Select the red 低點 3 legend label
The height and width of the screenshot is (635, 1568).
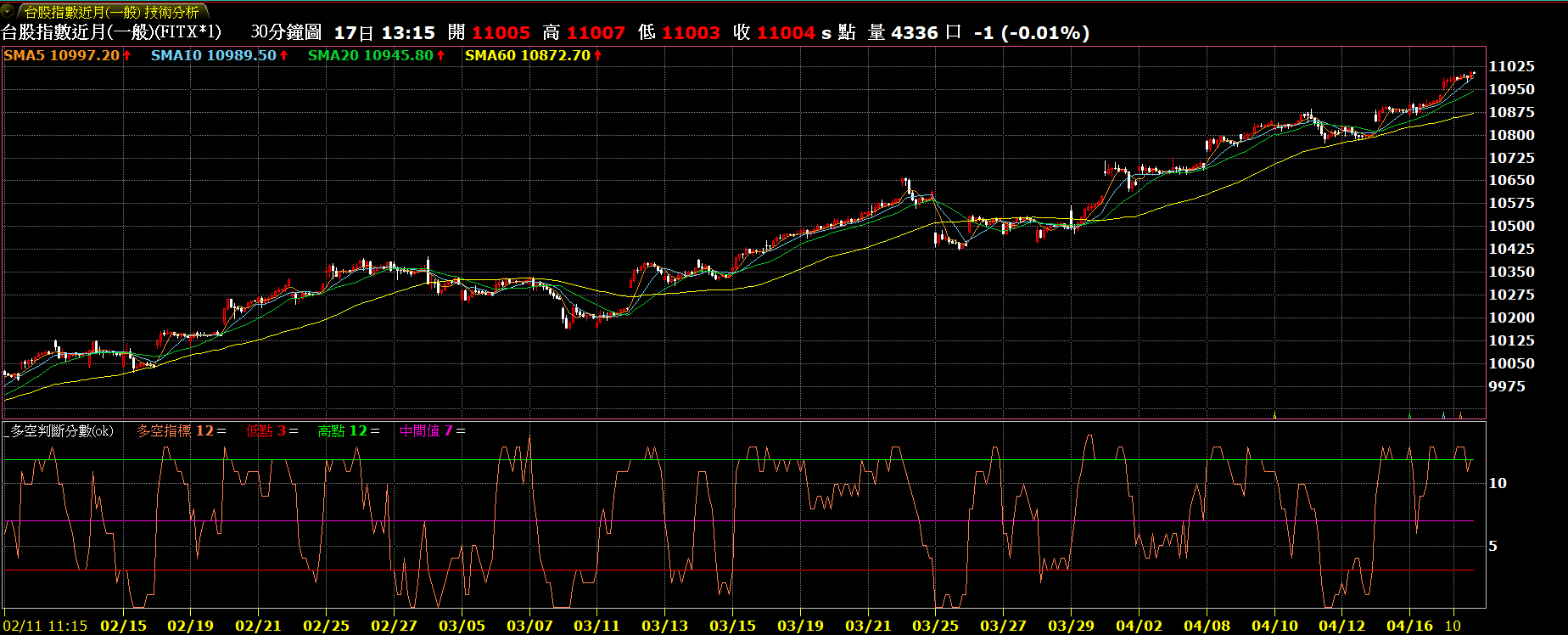tap(266, 431)
